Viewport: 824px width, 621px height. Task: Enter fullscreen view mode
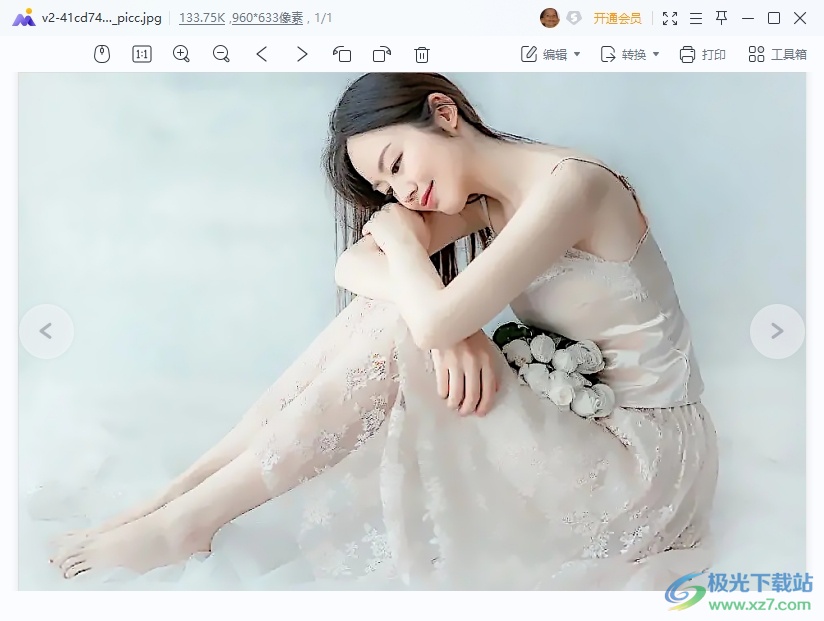(x=670, y=18)
